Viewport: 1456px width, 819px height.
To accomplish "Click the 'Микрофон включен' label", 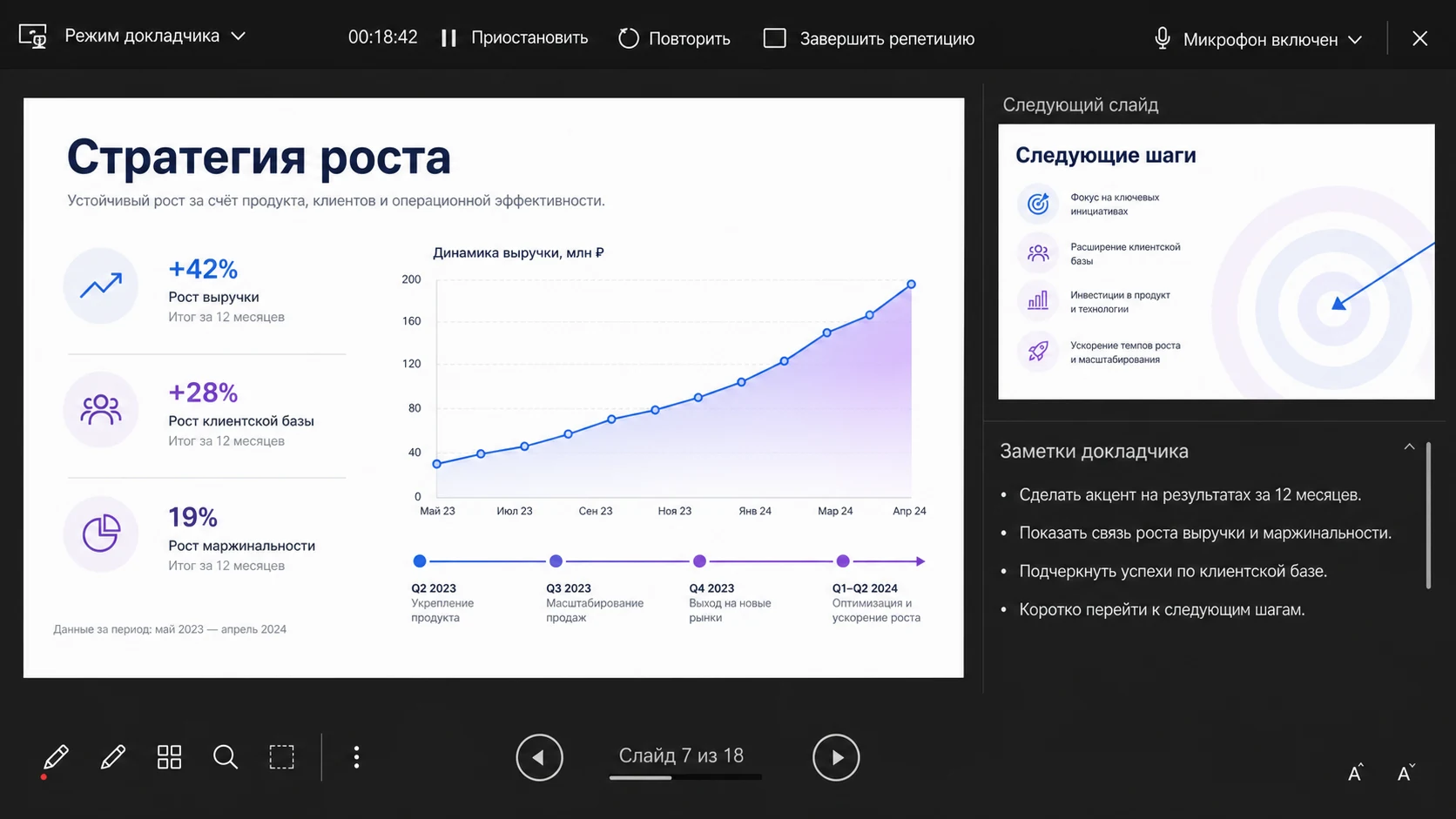I will (x=1260, y=39).
